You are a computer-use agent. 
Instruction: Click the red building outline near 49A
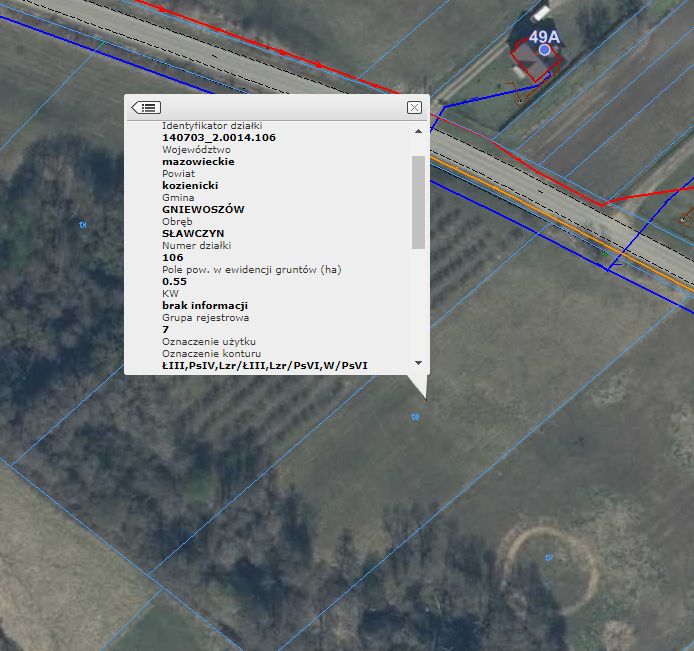point(536,61)
